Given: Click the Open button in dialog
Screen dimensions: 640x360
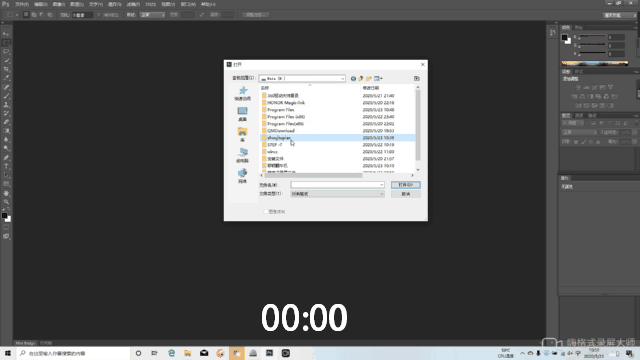Looking at the screenshot, I should click(406, 185).
